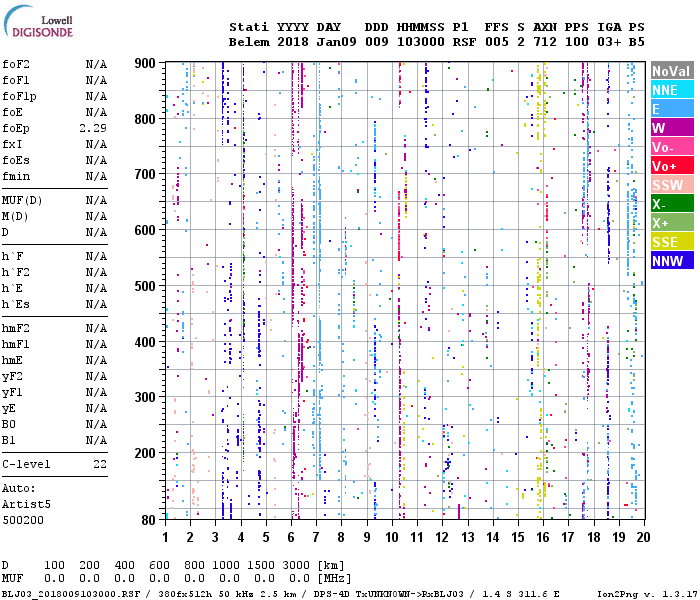Select the W purple legend swatch

[x=672, y=128]
